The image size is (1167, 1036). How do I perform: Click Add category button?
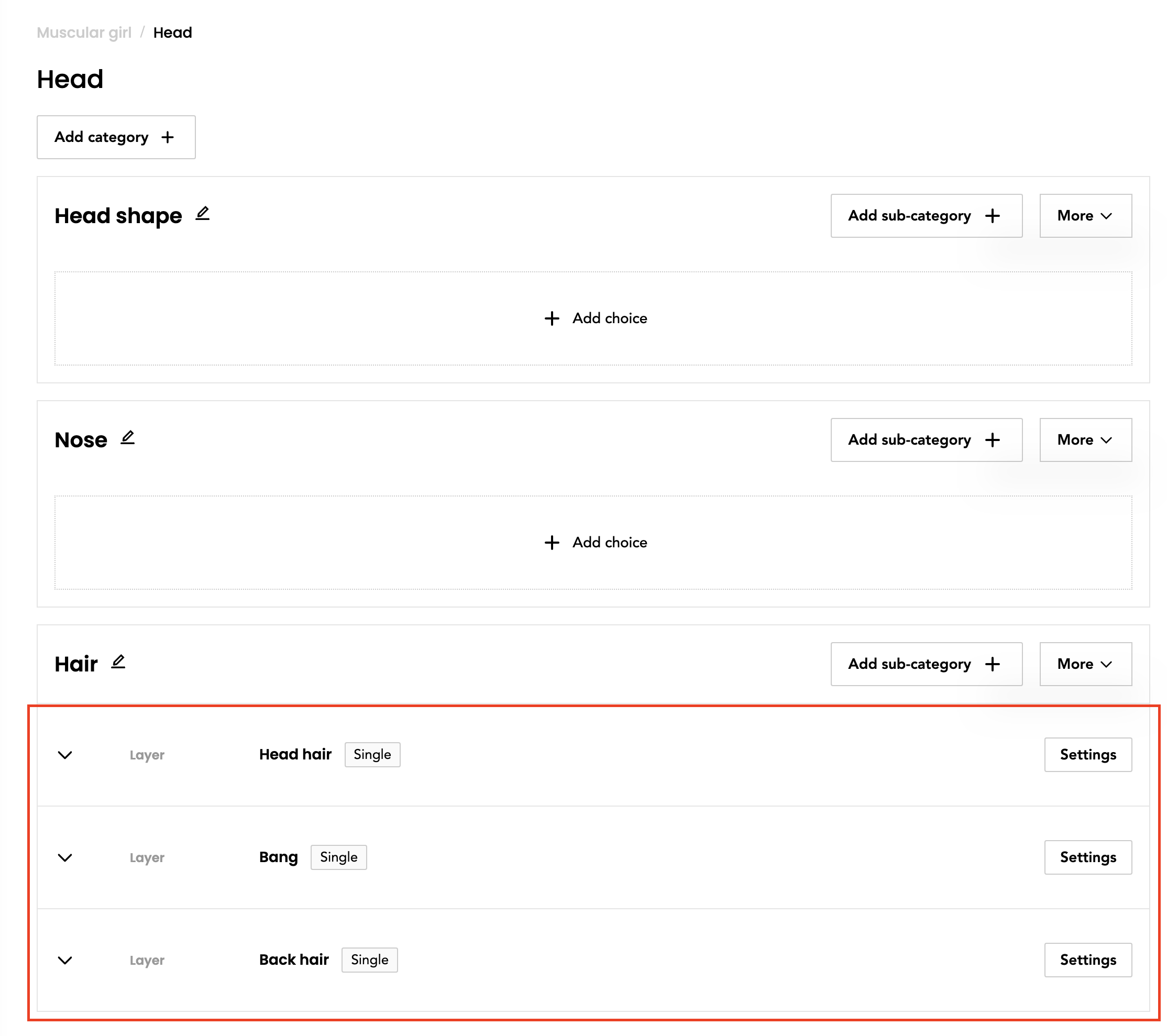pos(116,137)
